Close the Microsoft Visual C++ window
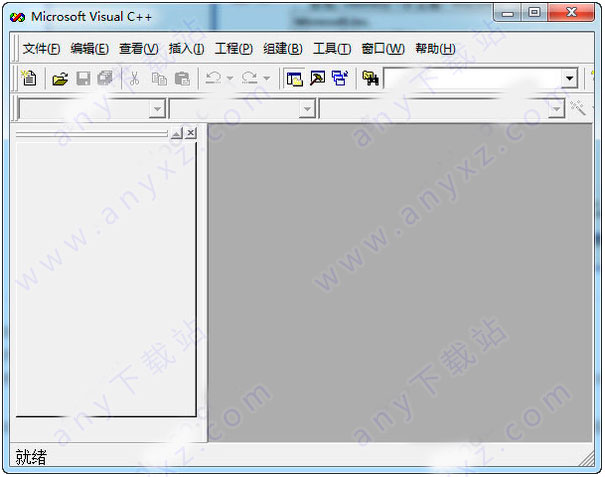The height and width of the screenshot is (477, 605). point(571,14)
